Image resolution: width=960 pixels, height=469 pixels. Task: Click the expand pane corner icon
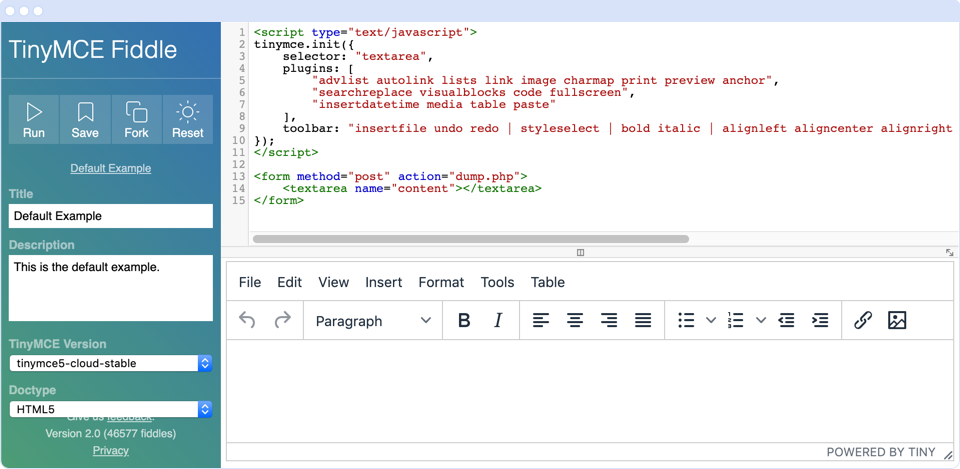pyautogui.click(x=950, y=252)
